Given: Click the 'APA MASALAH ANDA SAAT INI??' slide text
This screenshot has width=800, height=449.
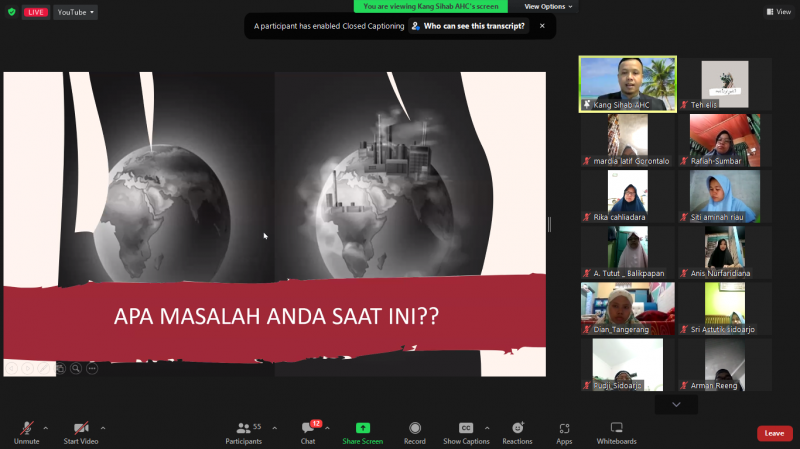Looking at the screenshot, I should 276,316.
